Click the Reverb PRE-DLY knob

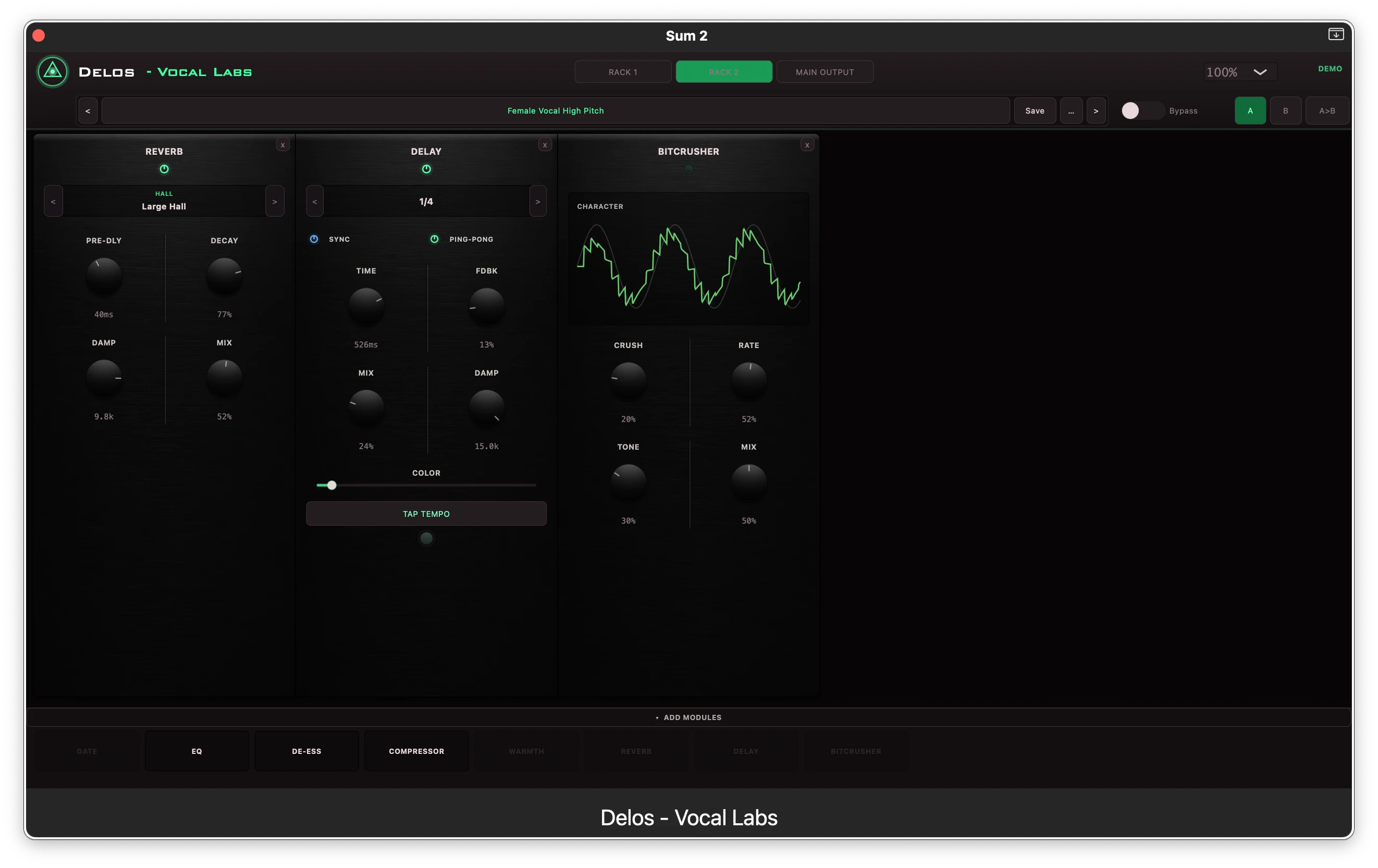(x=104, y=276)
